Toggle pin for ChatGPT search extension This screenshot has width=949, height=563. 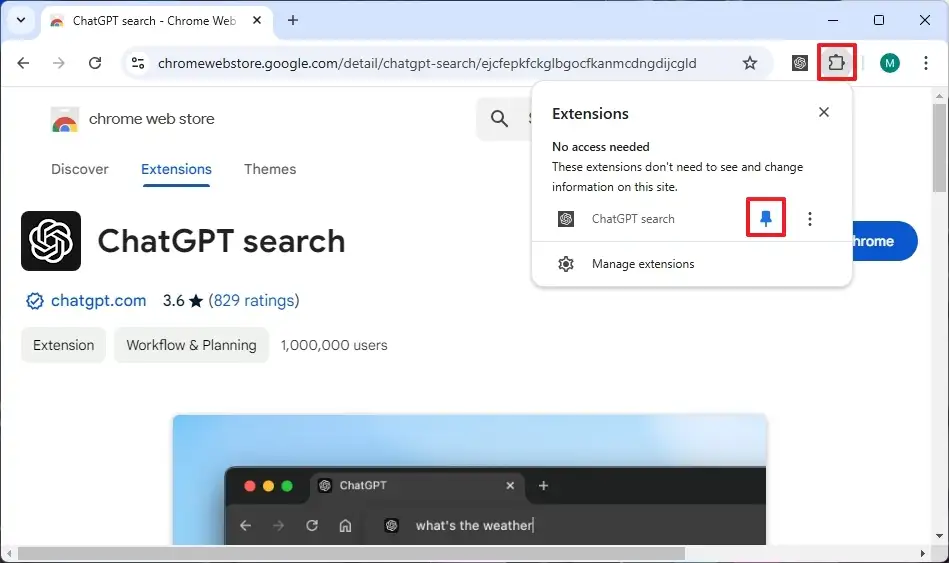pos(766,218)
